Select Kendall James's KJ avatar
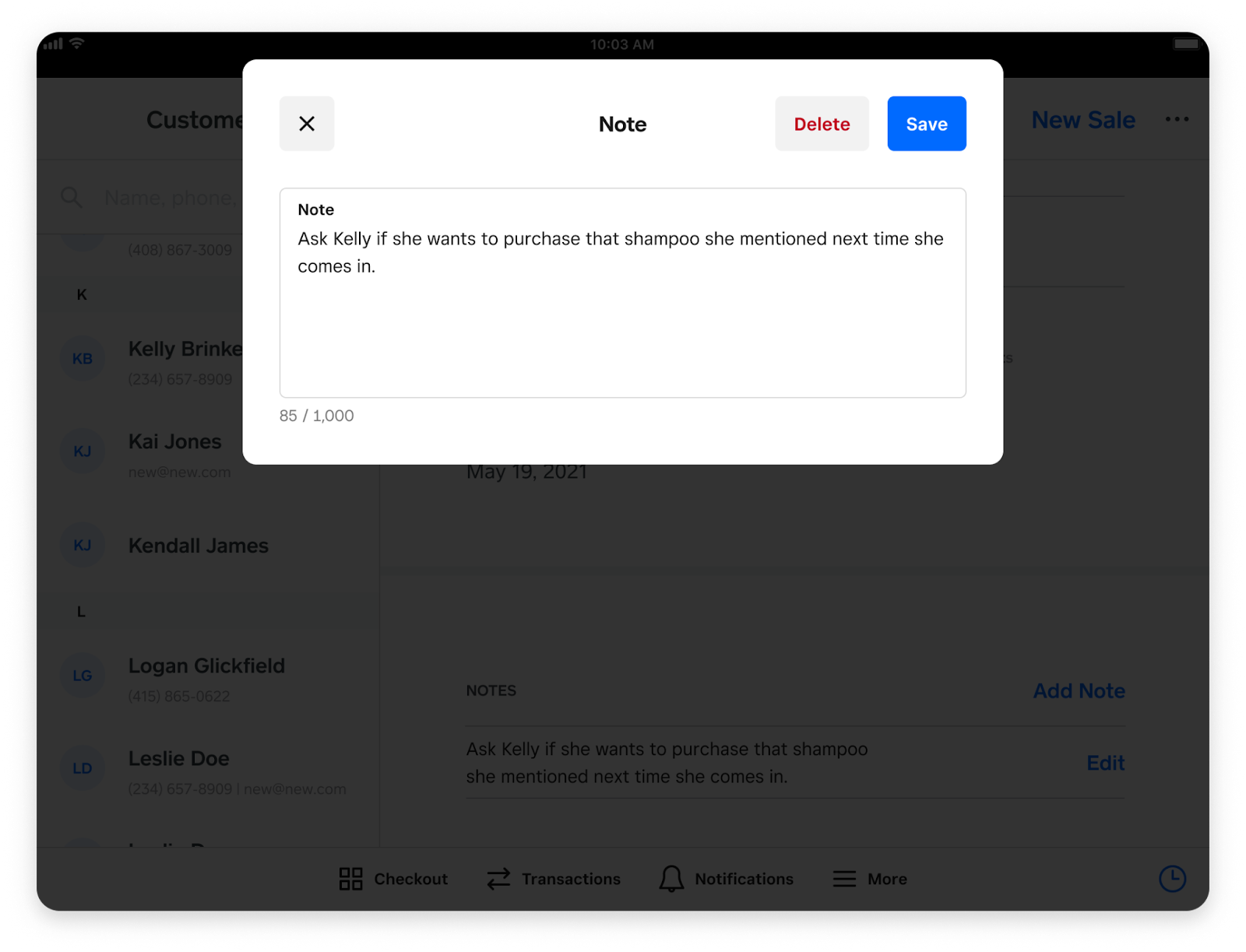This screenshot has width=1246, height=952. 83,545
